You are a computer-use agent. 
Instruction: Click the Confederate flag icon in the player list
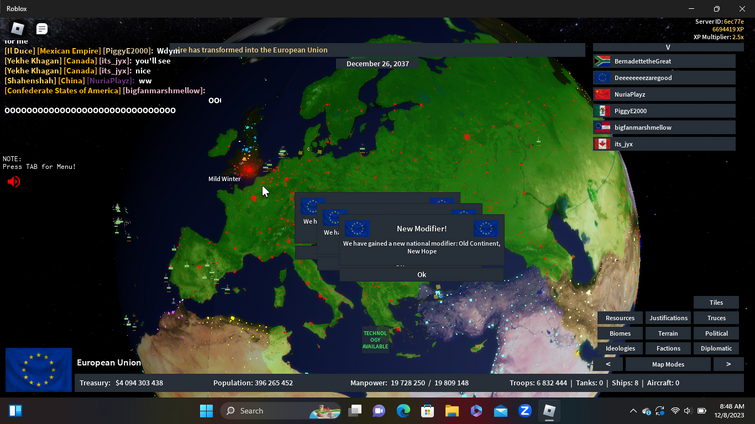tap(602, 128)
